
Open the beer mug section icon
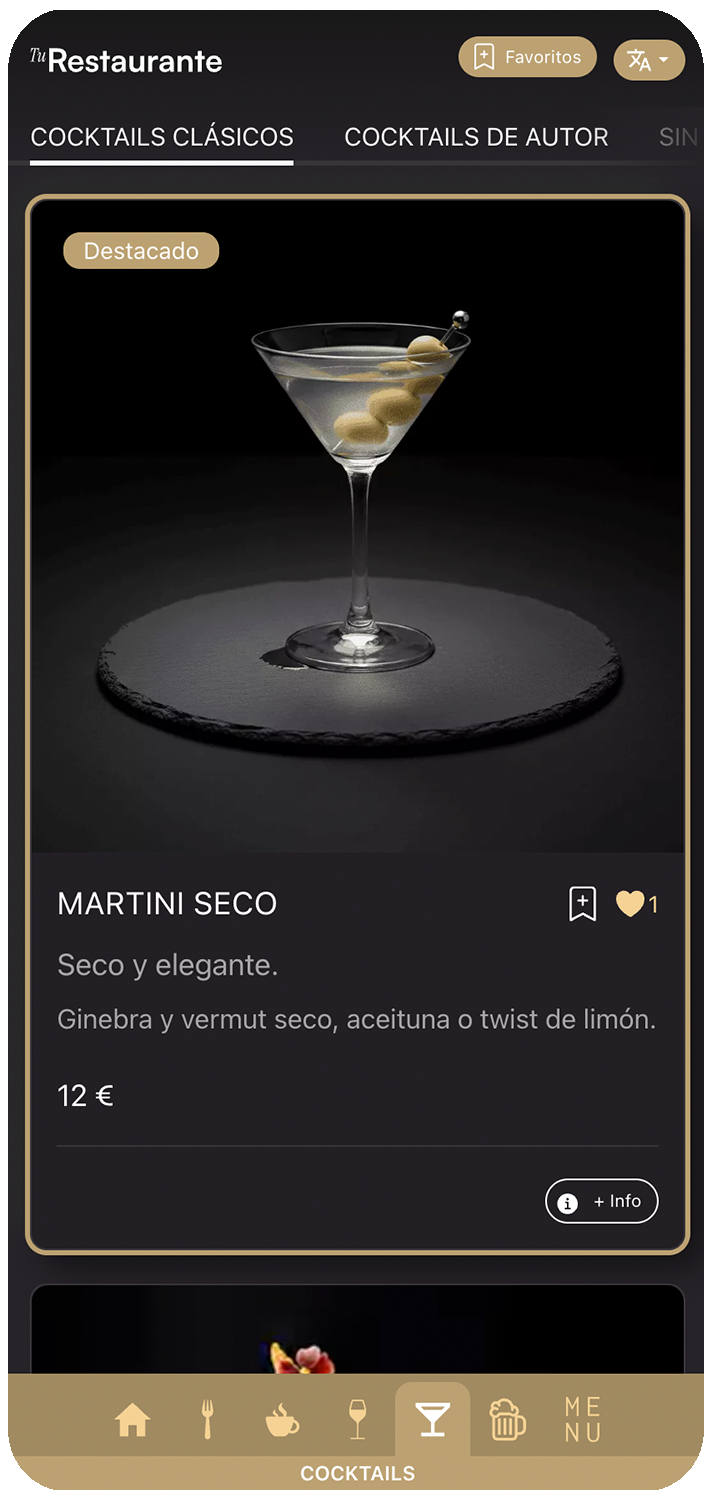[x=508, y=1420]
